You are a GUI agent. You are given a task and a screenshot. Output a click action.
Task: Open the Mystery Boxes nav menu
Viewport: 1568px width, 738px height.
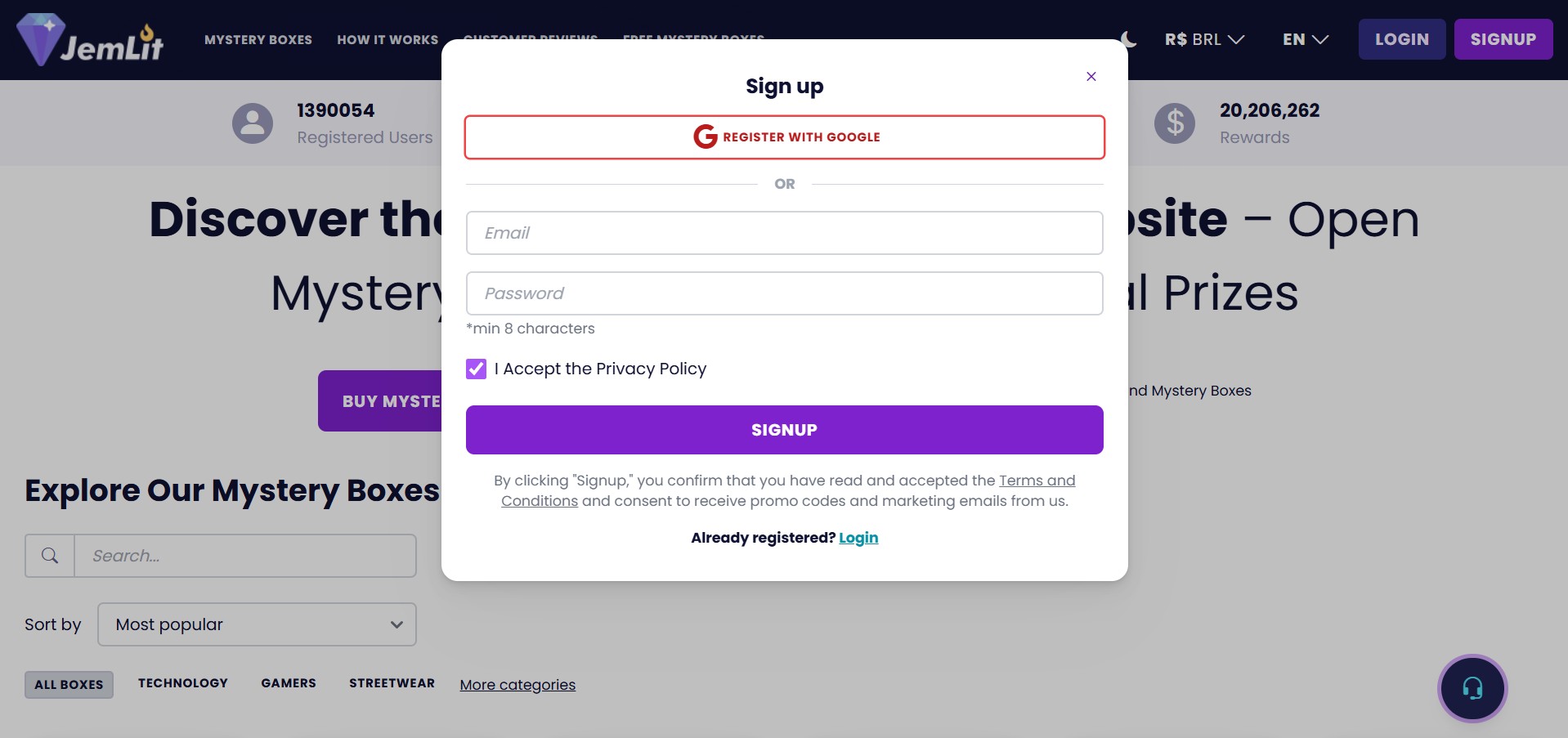[258, 39]
